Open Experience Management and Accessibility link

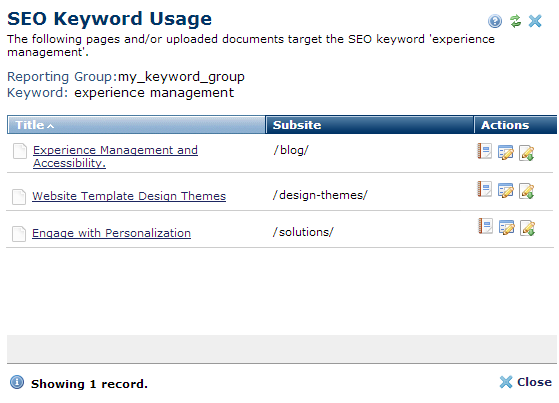click(x=115, y=157)
